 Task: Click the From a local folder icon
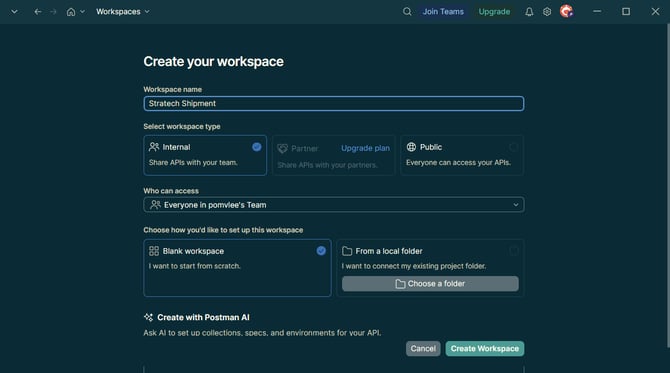tap(347, 251)
